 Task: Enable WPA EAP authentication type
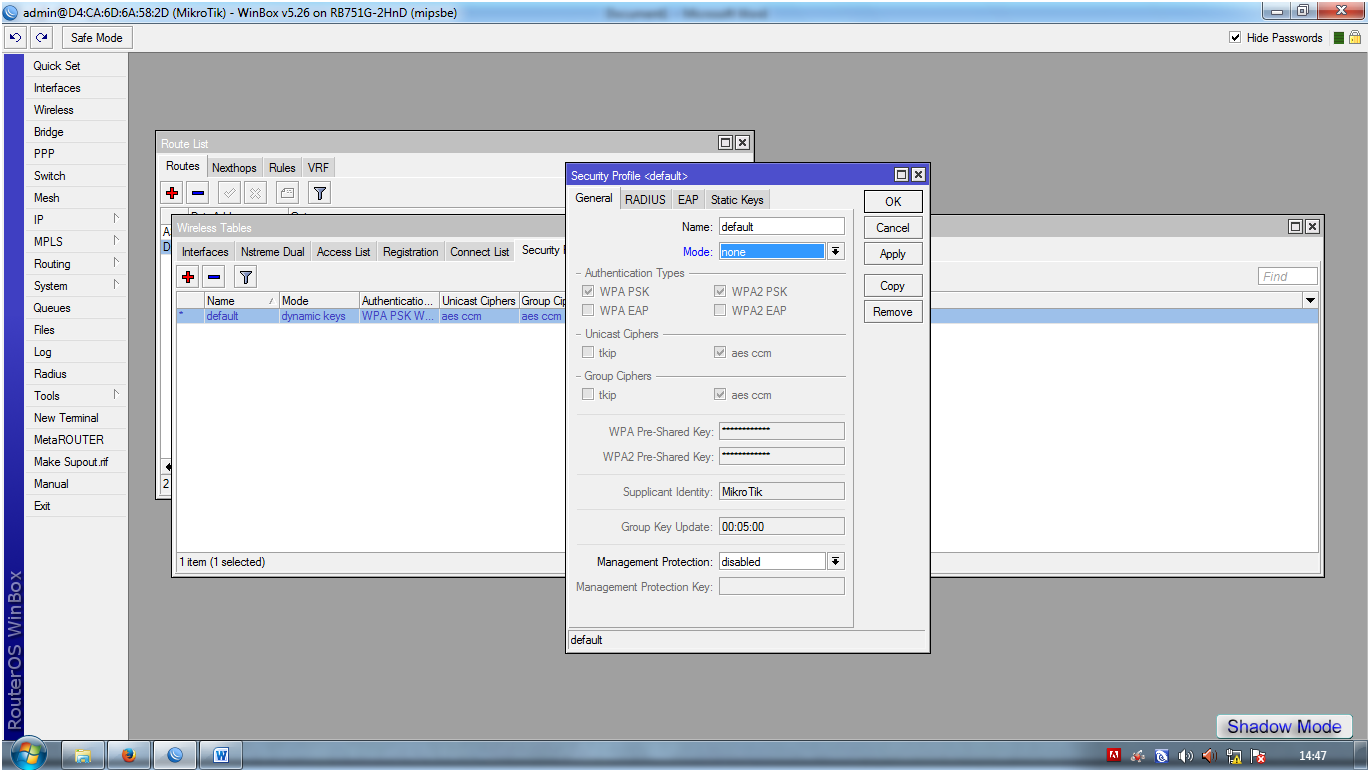589,310
